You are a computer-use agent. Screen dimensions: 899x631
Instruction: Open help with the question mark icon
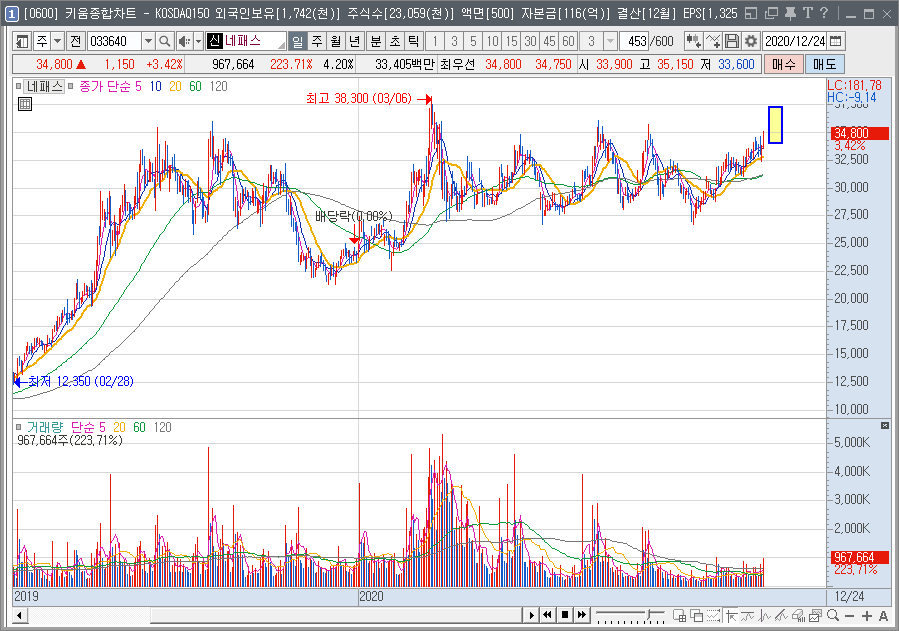pos(824,13)
